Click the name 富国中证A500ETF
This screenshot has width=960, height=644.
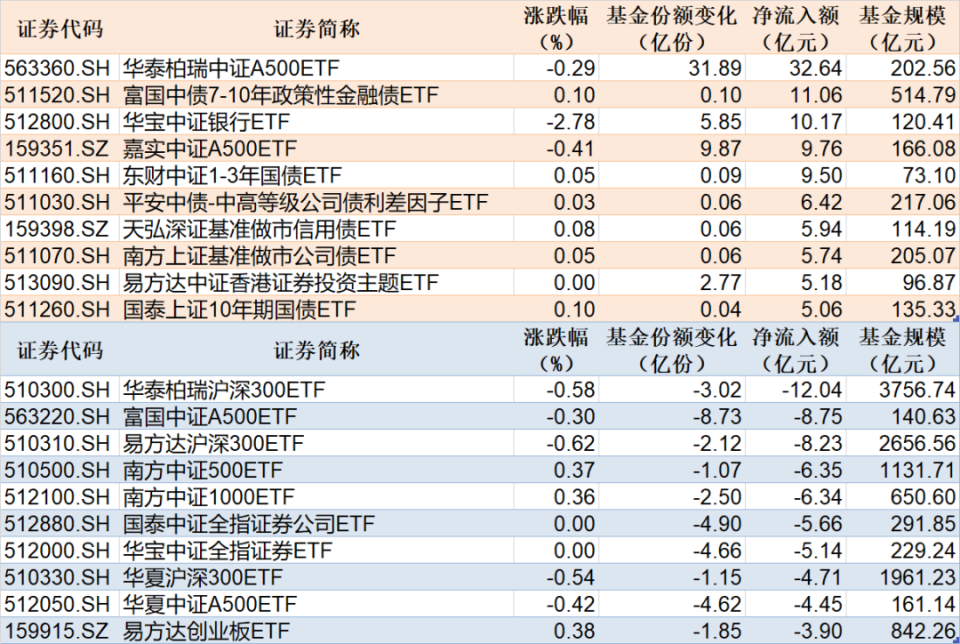209,417
